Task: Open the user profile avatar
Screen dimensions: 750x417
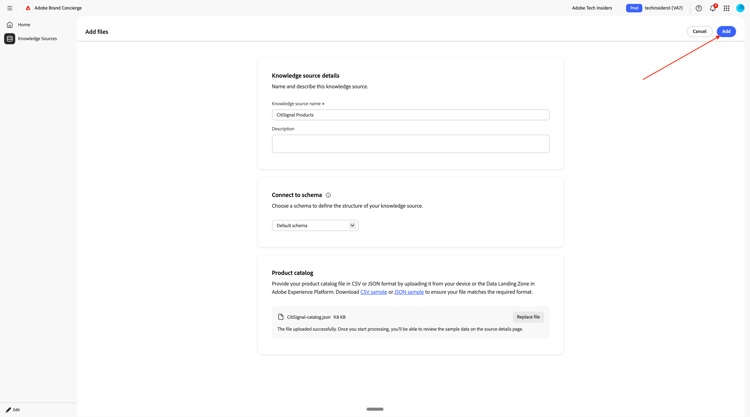Action: 740,8
